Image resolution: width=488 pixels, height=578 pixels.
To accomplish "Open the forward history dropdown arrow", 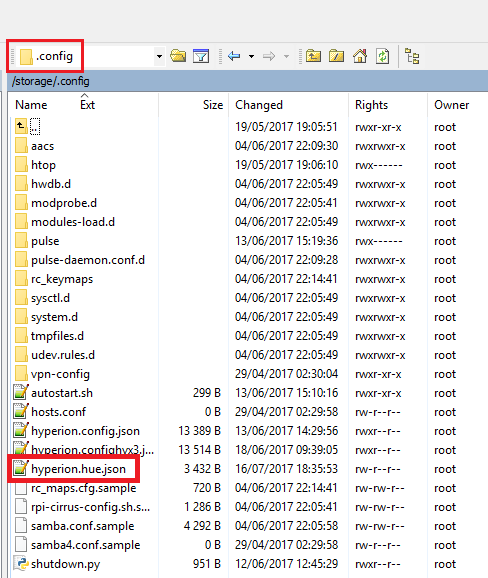I will (286, 56).
